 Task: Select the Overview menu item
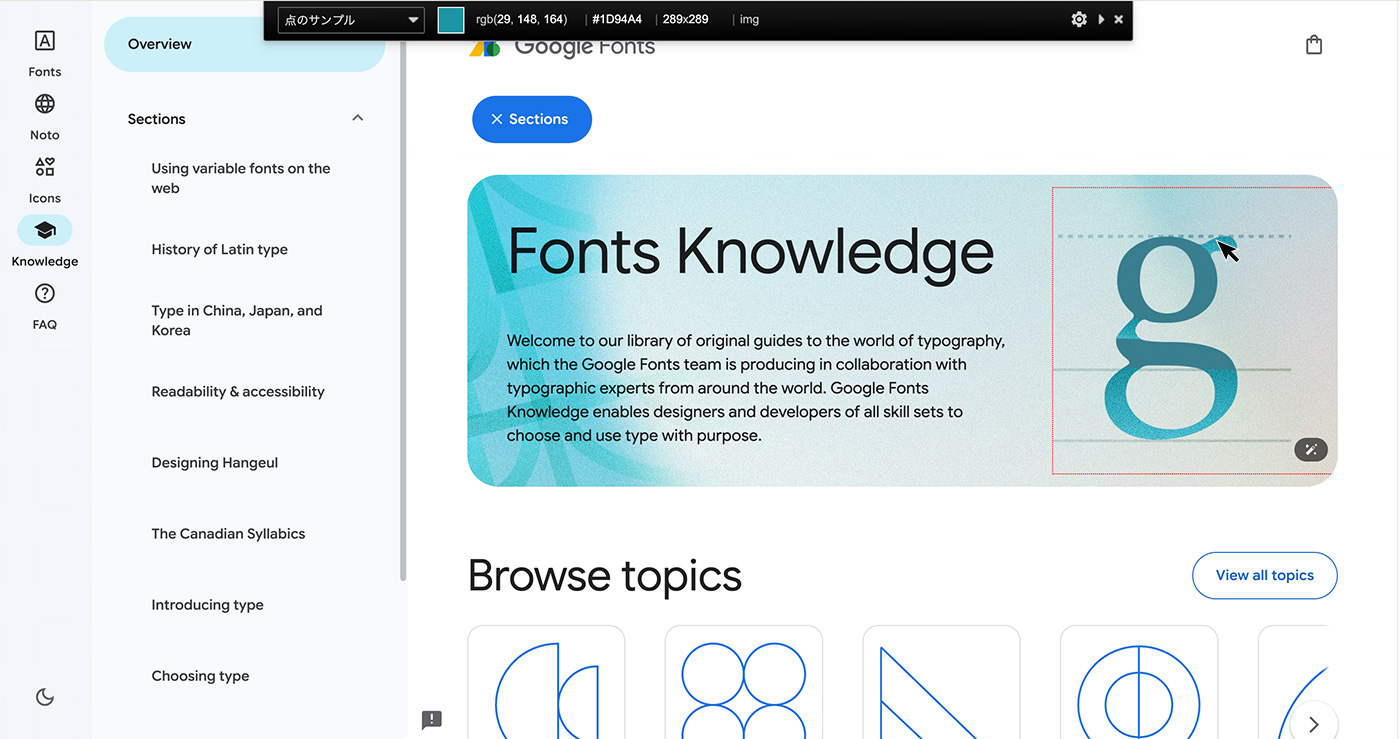[244, 44]
